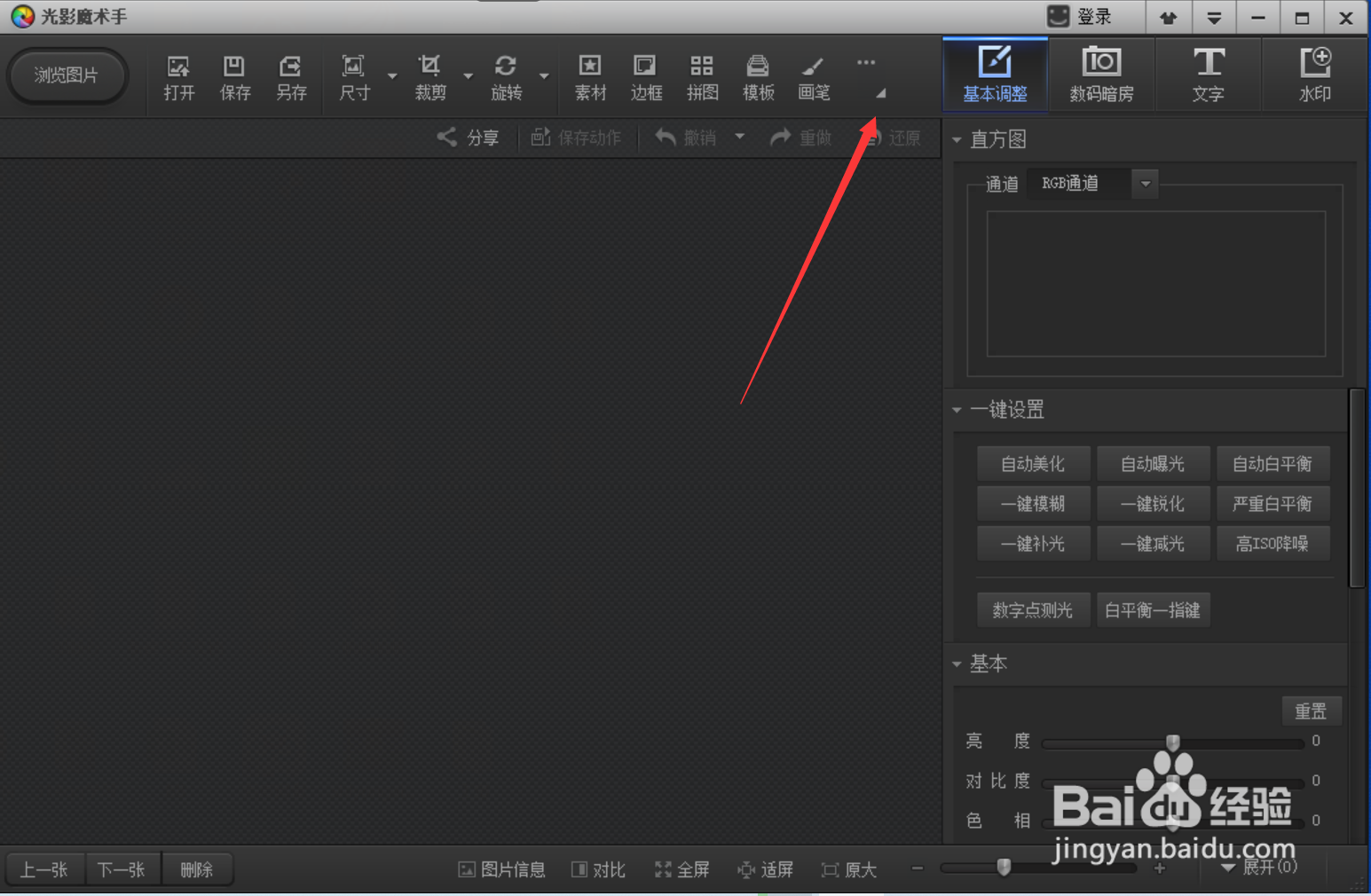Viewport: 1371px width, 896px height.
Task: Click the 撤消 undo button
Action: pyautogui.click(x=686, y=138)
